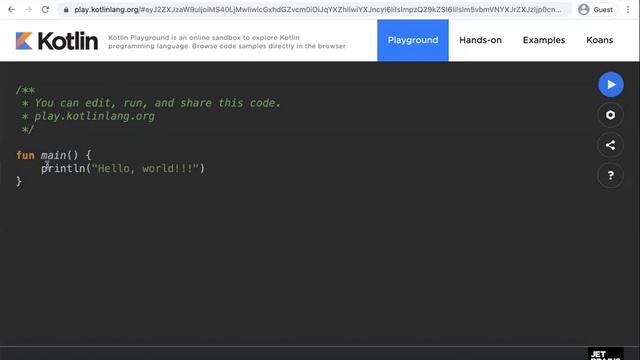Image resolution: width=640 pixels, height=360 pixels.
Task: Place cursor on the println line
Action: (123, 168)
